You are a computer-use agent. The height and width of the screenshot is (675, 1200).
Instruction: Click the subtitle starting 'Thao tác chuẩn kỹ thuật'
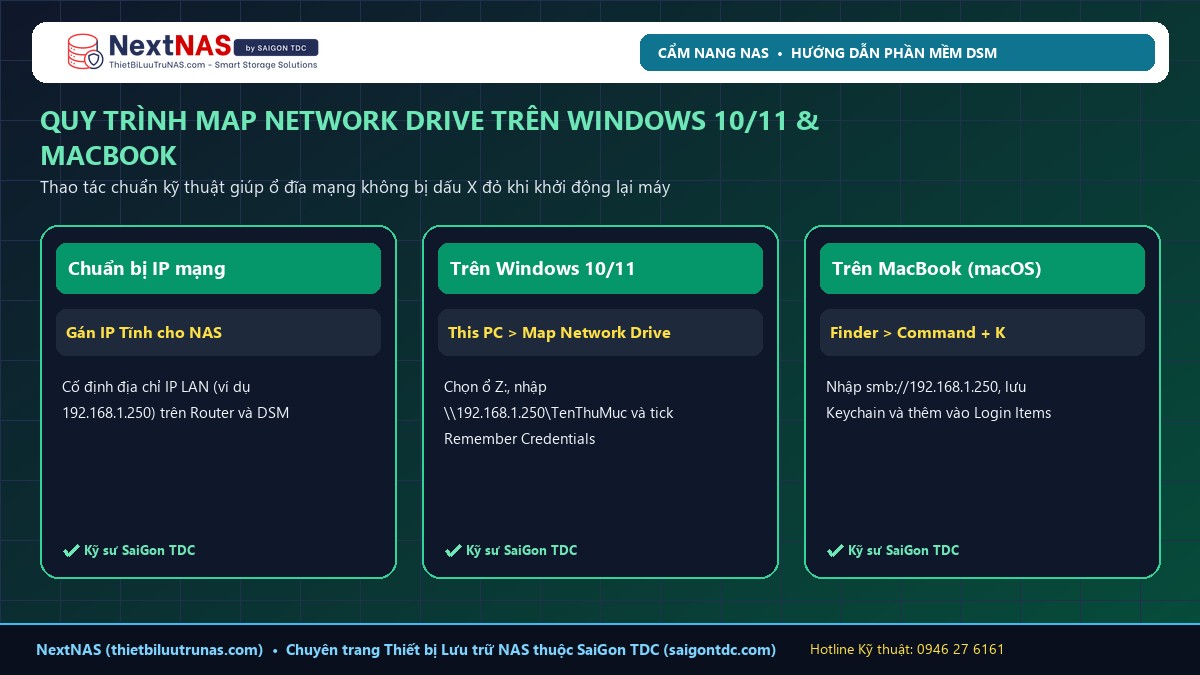(x=355, y=187)
